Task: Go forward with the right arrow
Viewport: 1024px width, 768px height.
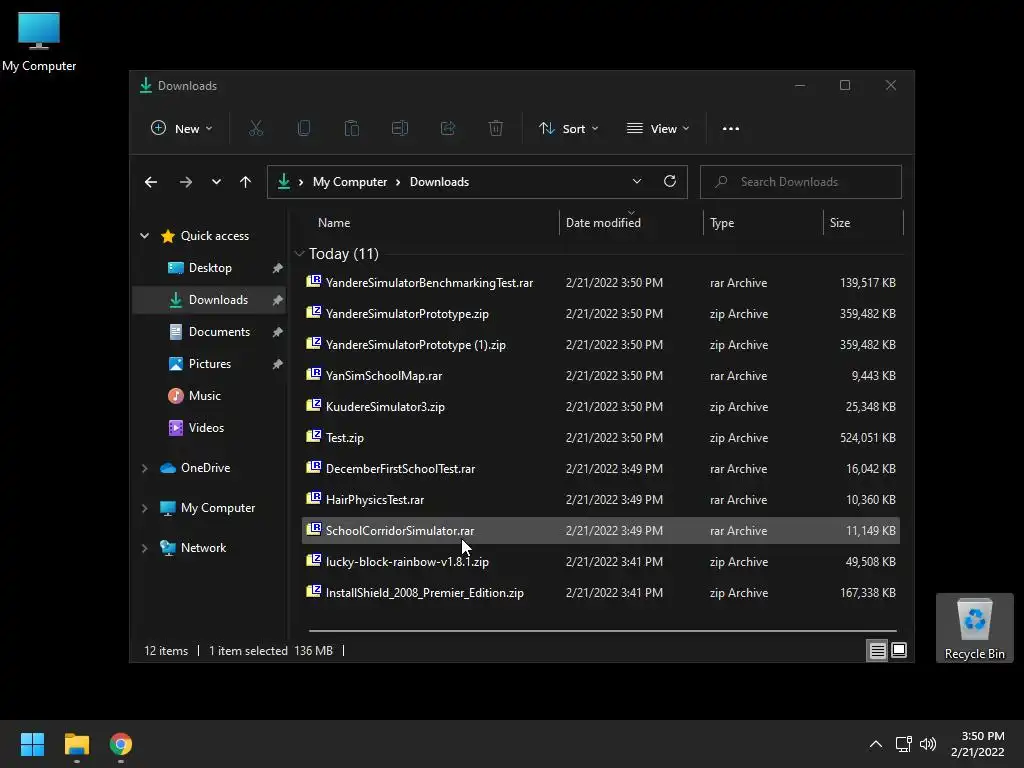Action: pyautogui.click(x=185, y=182)
